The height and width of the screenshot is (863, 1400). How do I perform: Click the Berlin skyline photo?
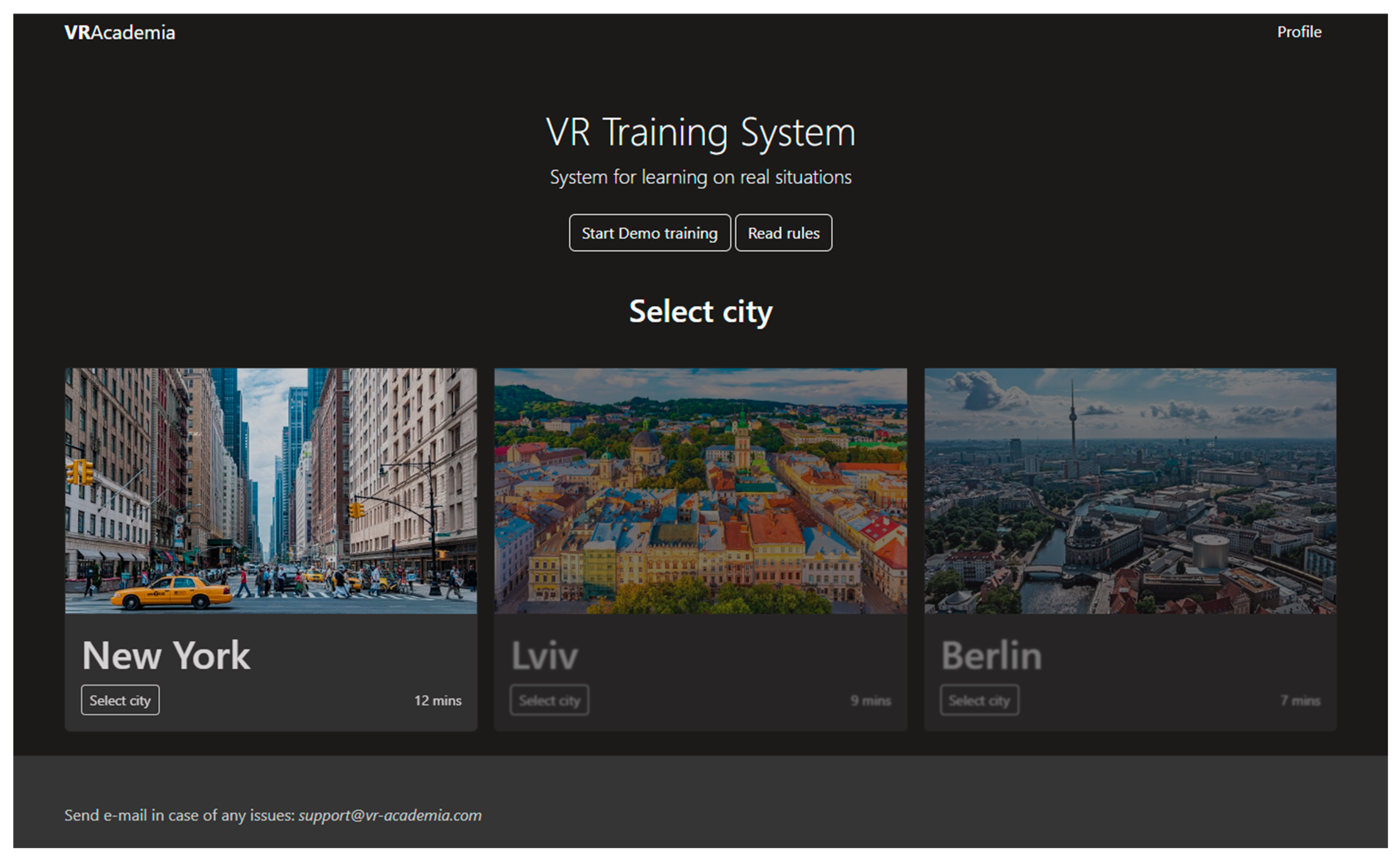tap(1130, 490)
